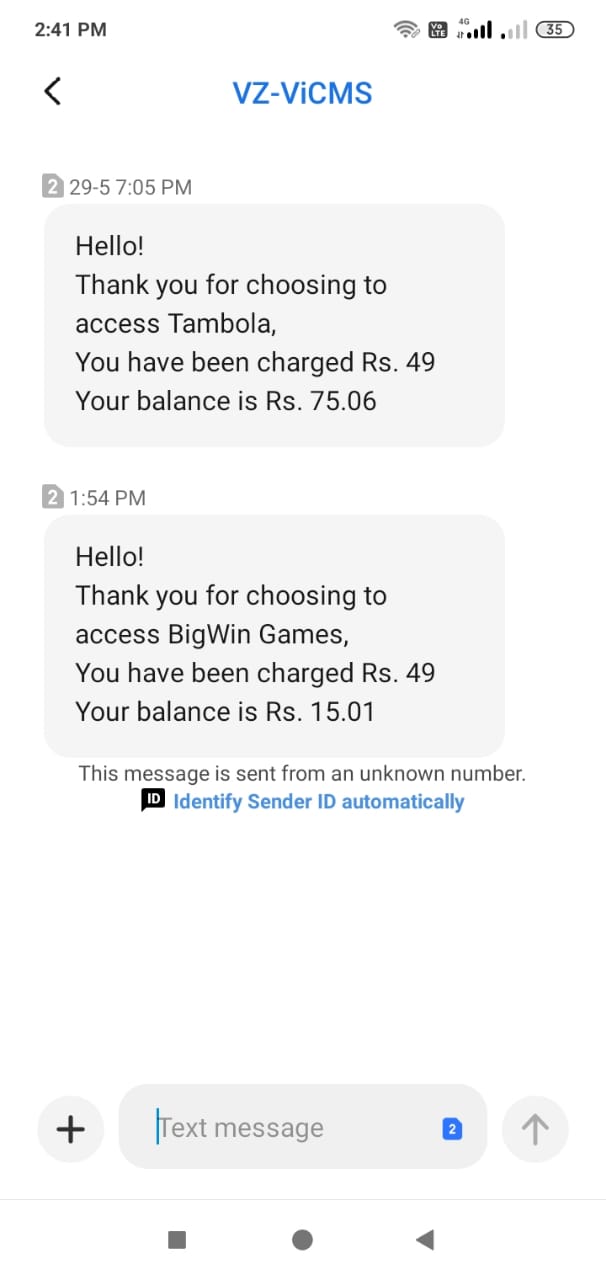
Task: Tap the back arrow in the header
Action: click(53, 92)
